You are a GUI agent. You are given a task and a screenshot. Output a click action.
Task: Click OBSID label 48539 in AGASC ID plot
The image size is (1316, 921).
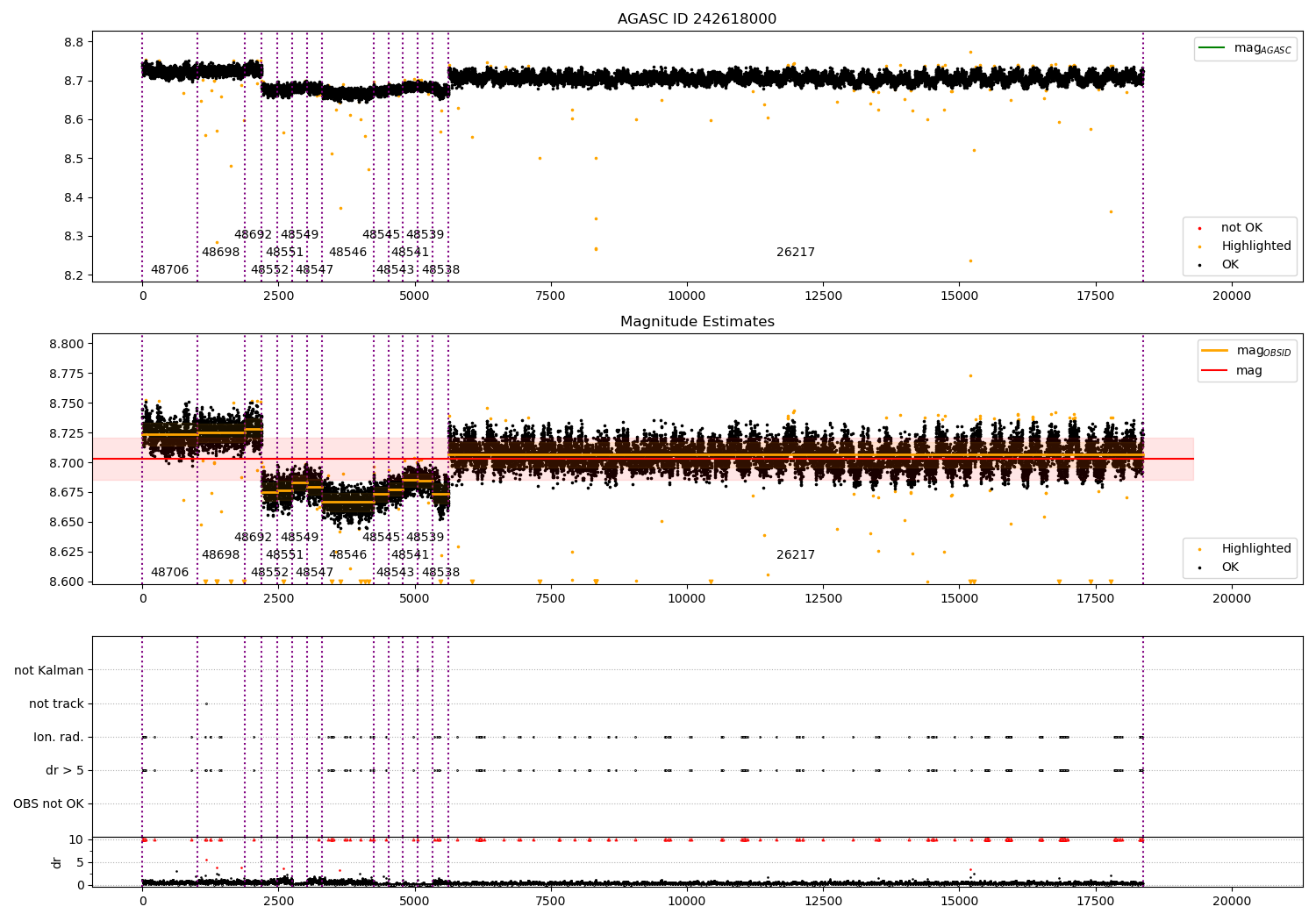[x=425, y=235]
